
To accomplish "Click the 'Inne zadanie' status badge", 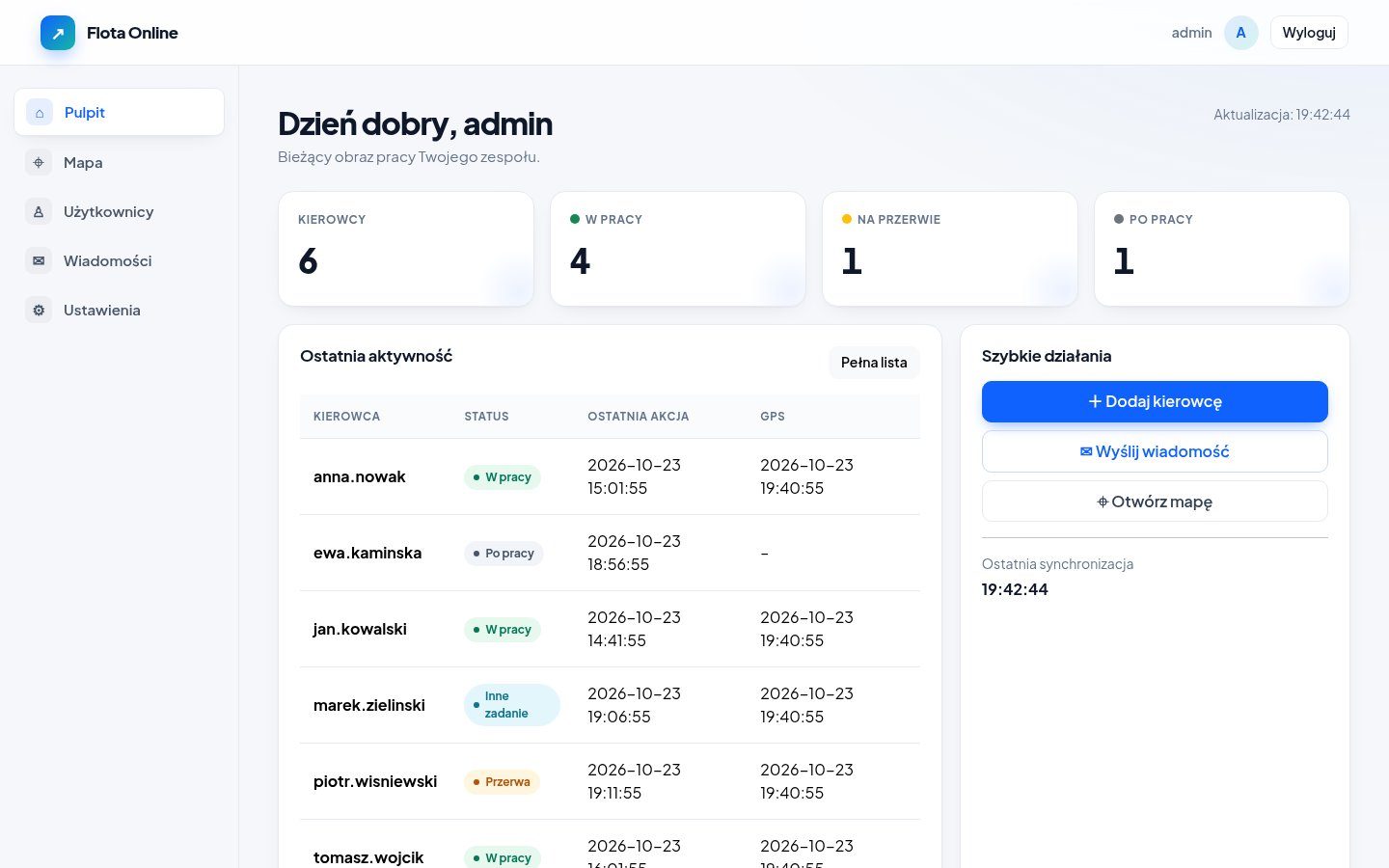I will (512, 705).
